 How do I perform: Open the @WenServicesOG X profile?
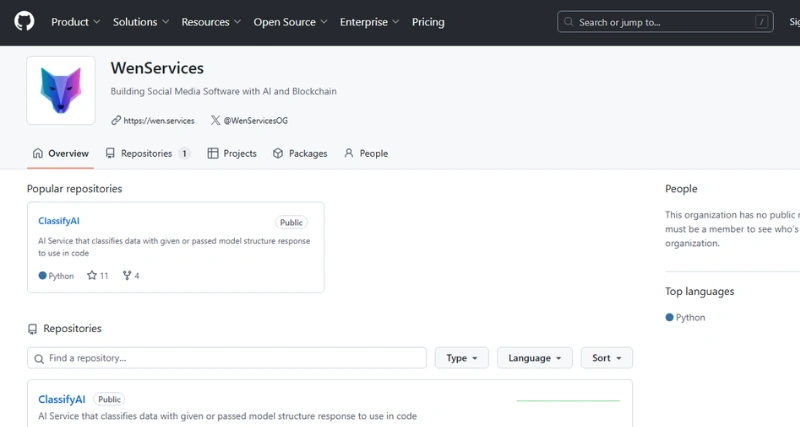(256, 121)
